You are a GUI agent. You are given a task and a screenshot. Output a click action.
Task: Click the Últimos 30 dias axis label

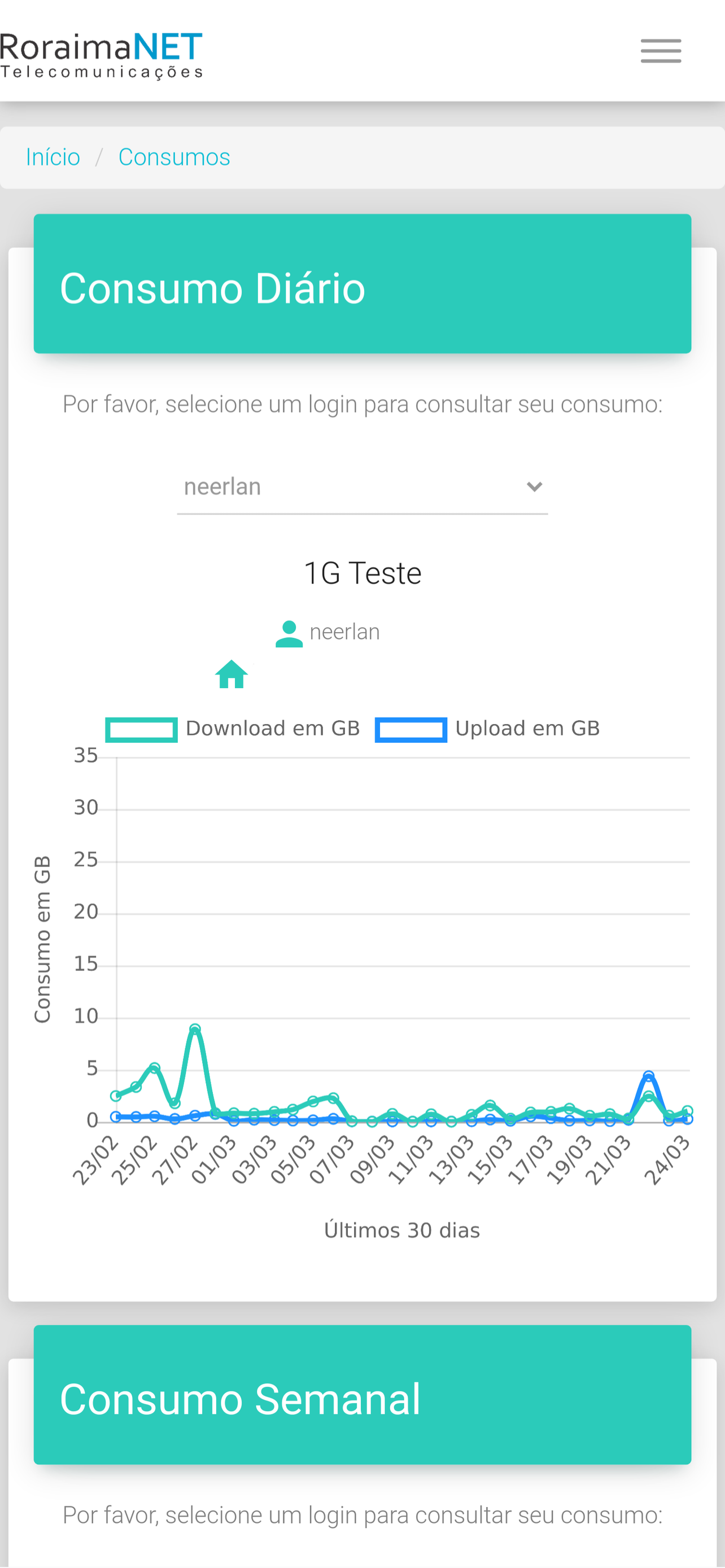click(402, 1230)
